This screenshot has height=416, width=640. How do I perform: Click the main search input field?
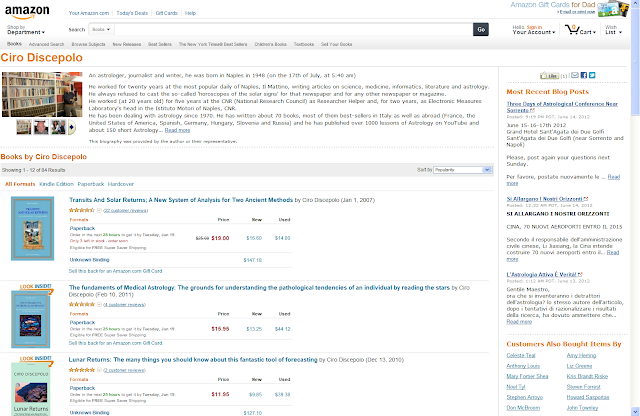[x=293, y=29]
